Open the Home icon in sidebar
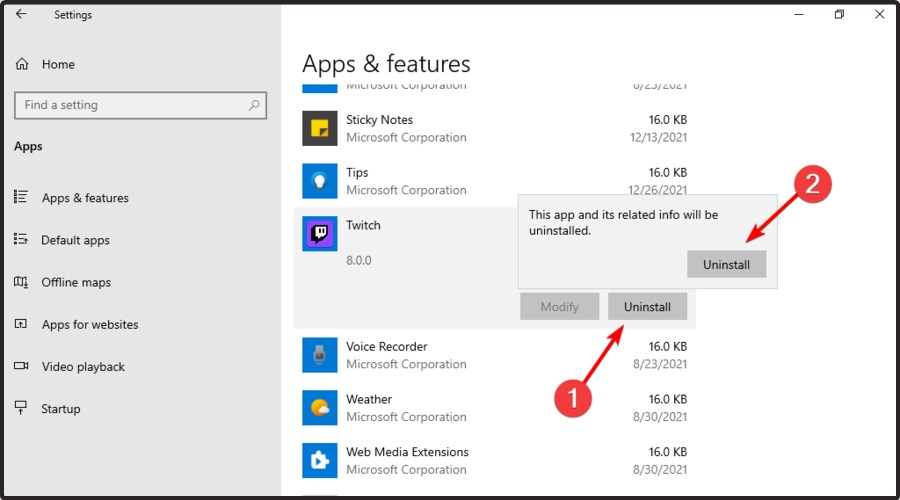 coord(22,64)
